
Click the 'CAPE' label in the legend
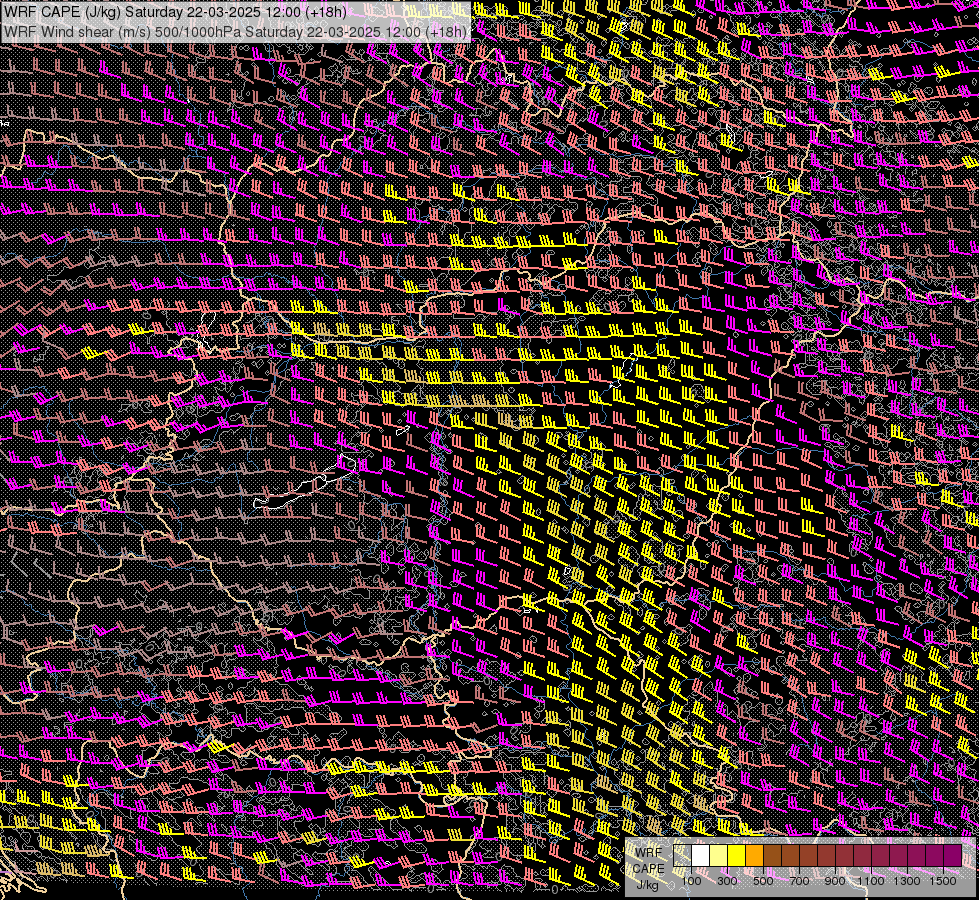[x=649, y=869]
